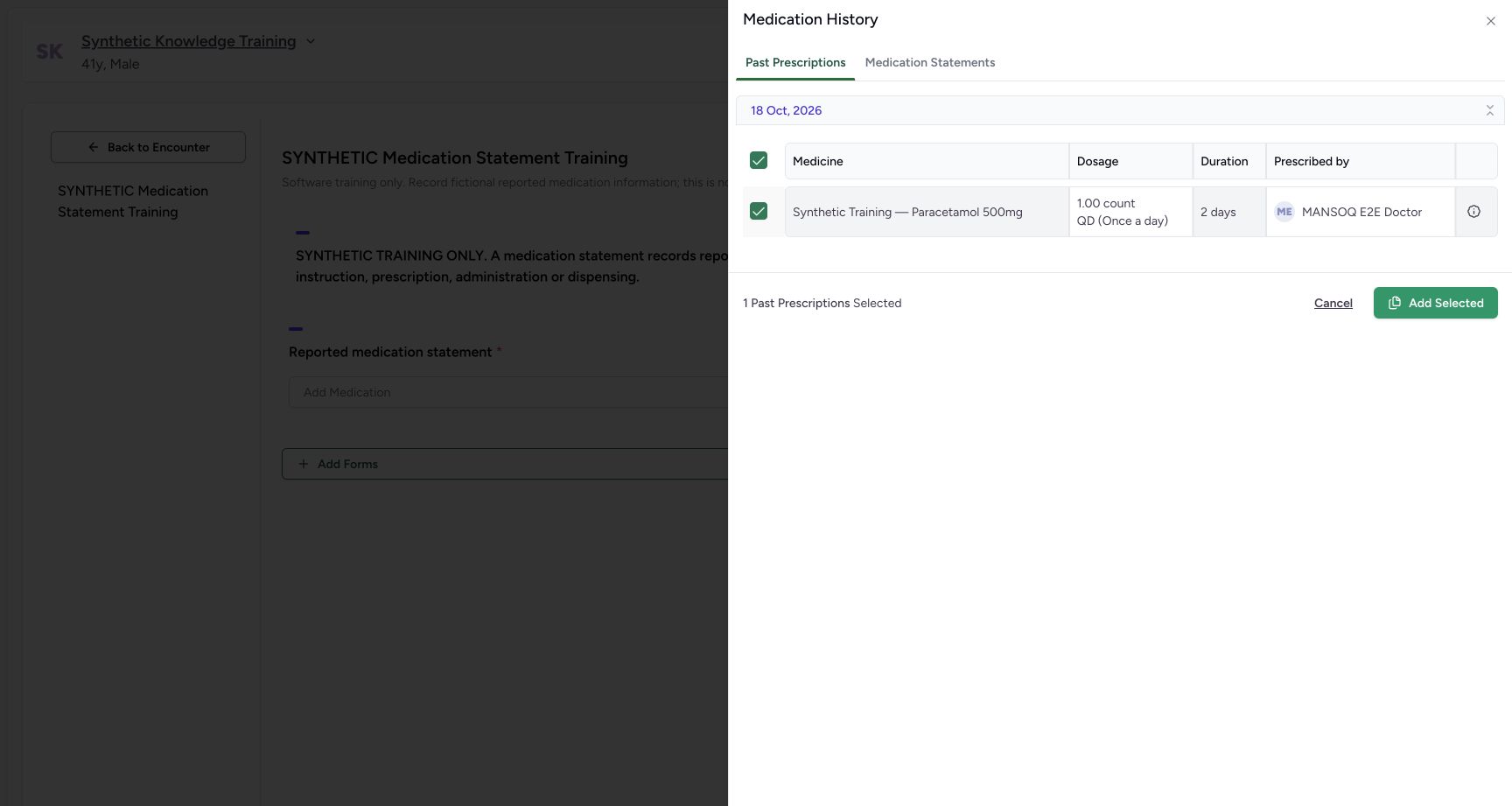
Task: Click the 1.00 count dosage cell
Action: 1130,212
